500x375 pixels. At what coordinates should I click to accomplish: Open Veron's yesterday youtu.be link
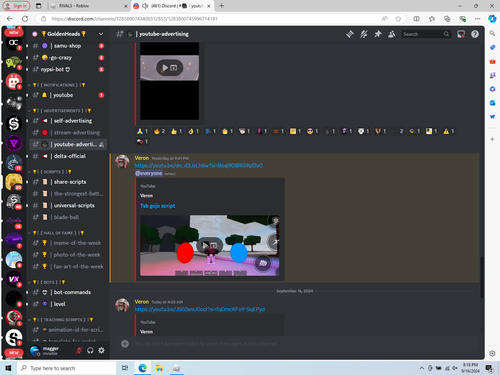pyautogui.click(x=199, y=165)
